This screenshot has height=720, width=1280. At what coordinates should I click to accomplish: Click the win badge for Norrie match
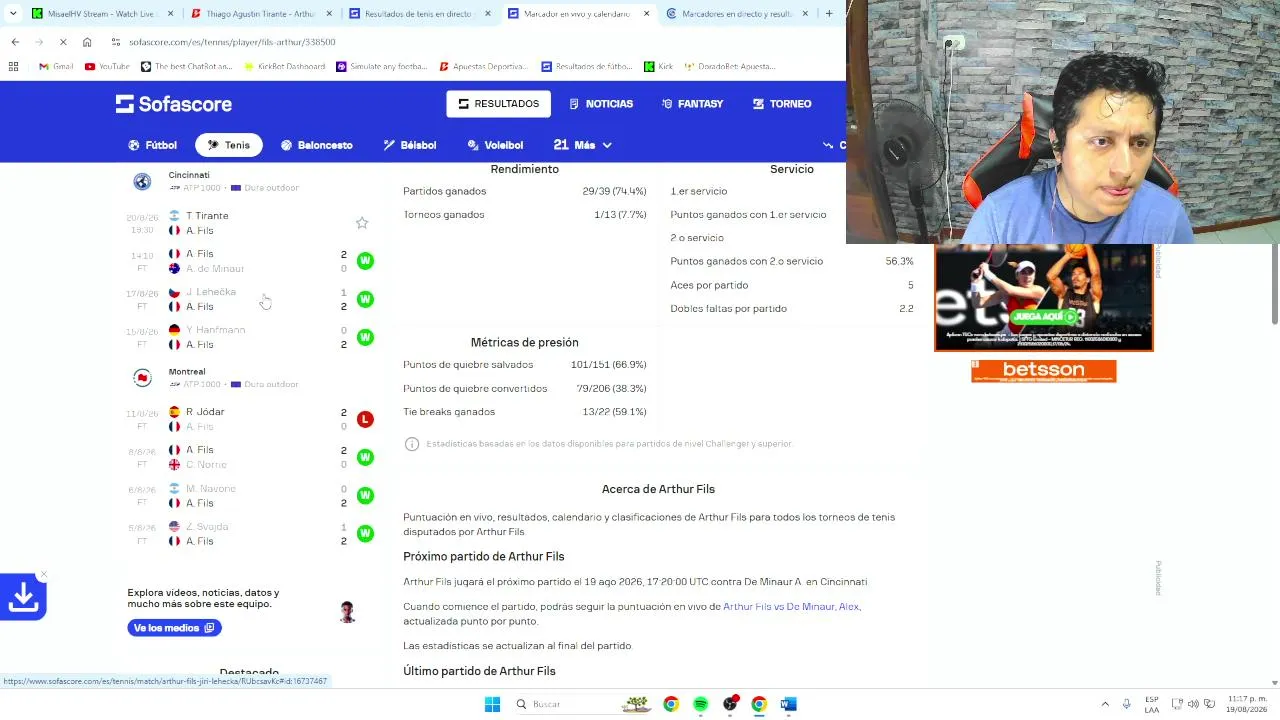click(x=365, y=457)
